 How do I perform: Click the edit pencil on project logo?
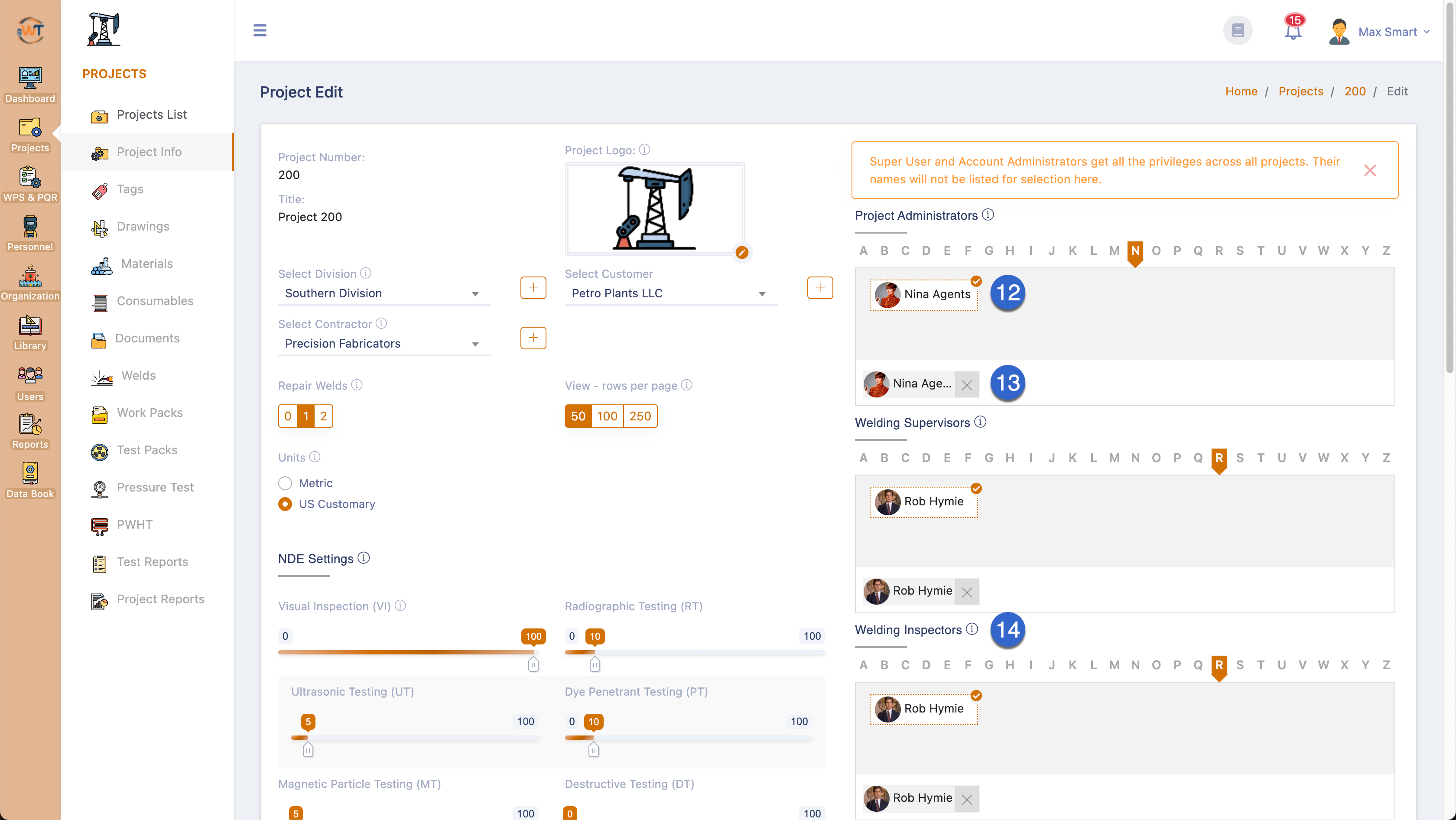(x=741, y=253)
